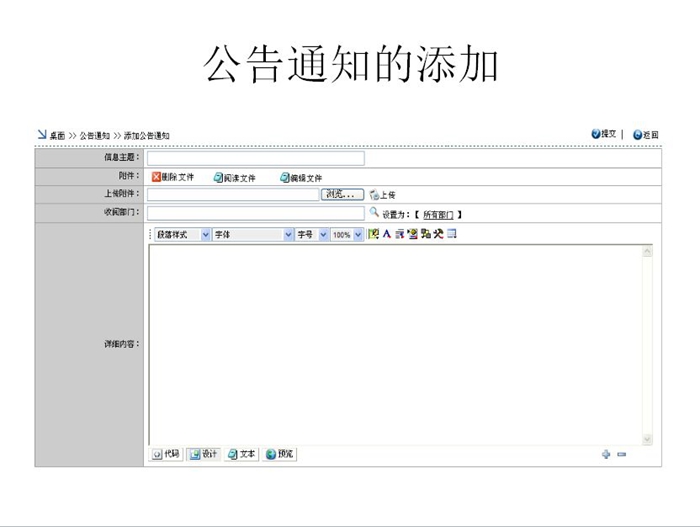This screenshot has width=700, height=527.
Task: Click the 浏览... browse button
Action: coord(342,194)
